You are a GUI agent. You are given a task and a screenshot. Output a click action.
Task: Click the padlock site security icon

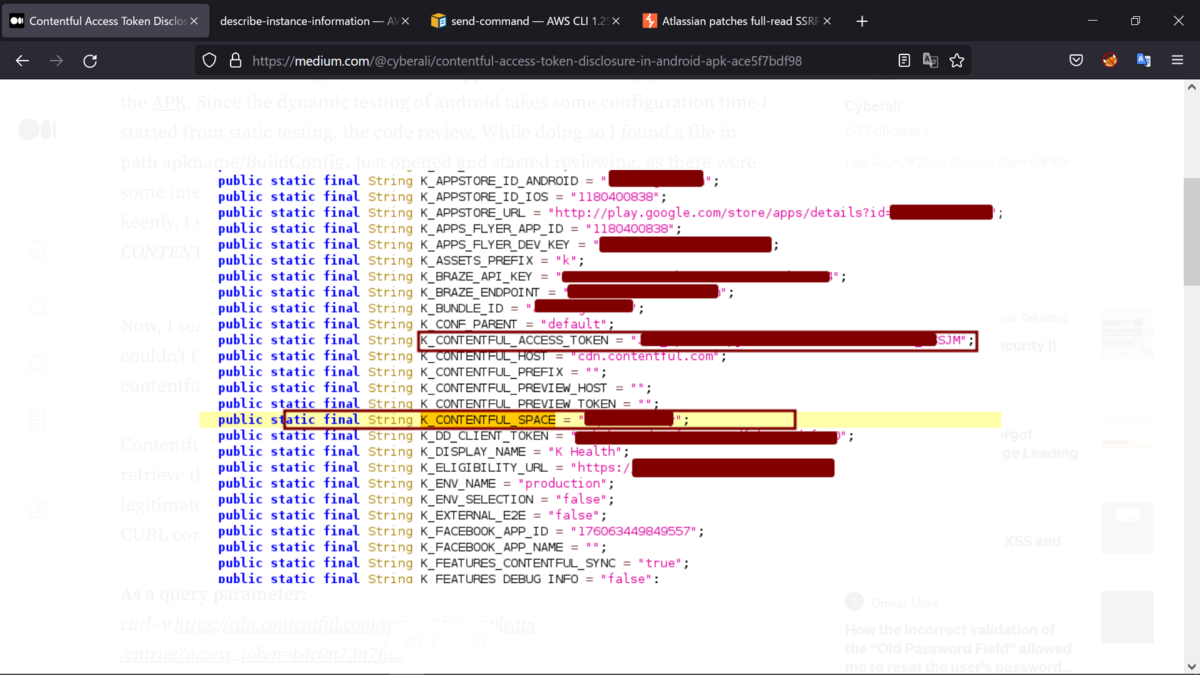[x=235, y=60]
